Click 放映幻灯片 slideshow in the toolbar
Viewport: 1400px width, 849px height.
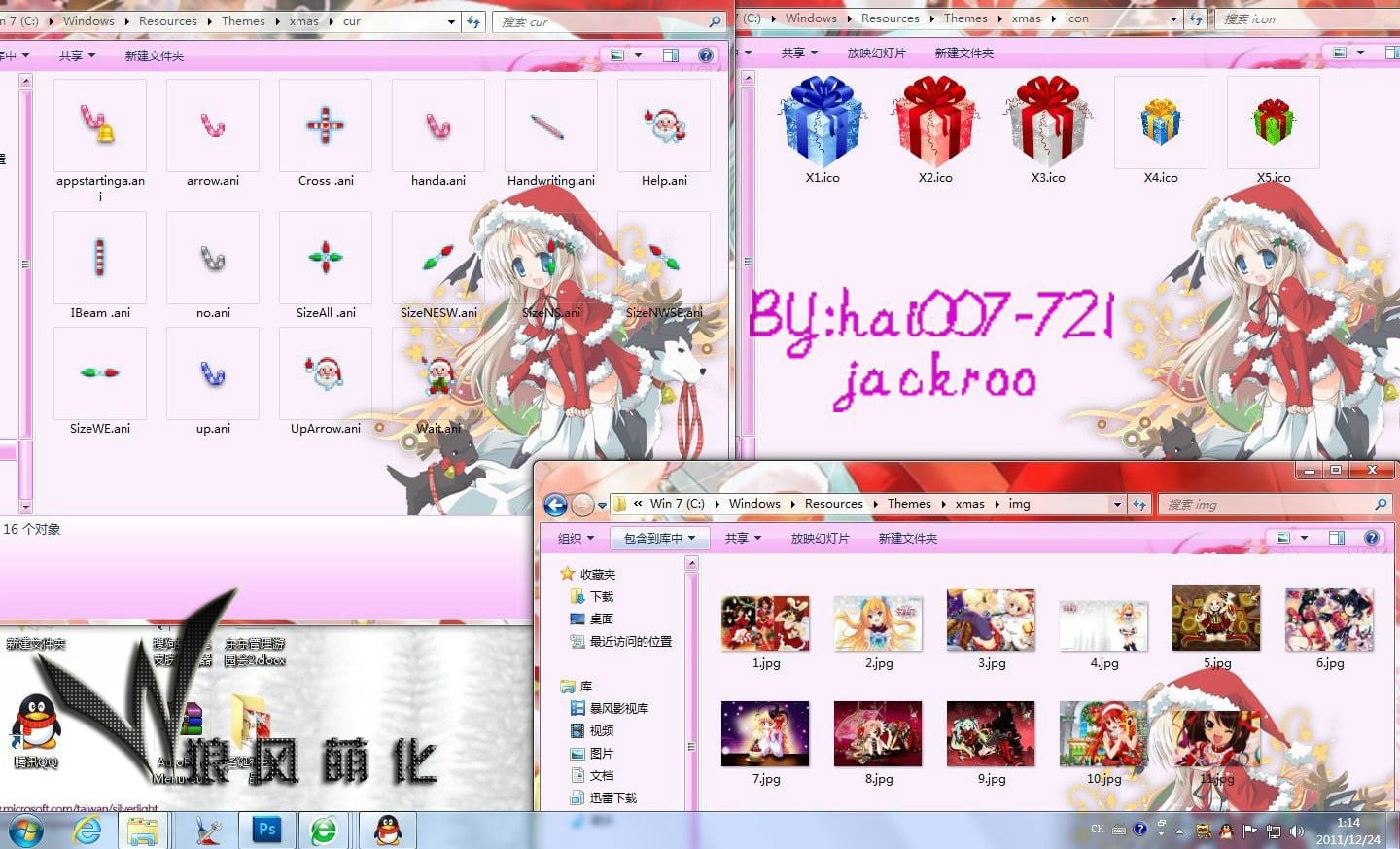point(820,538)
